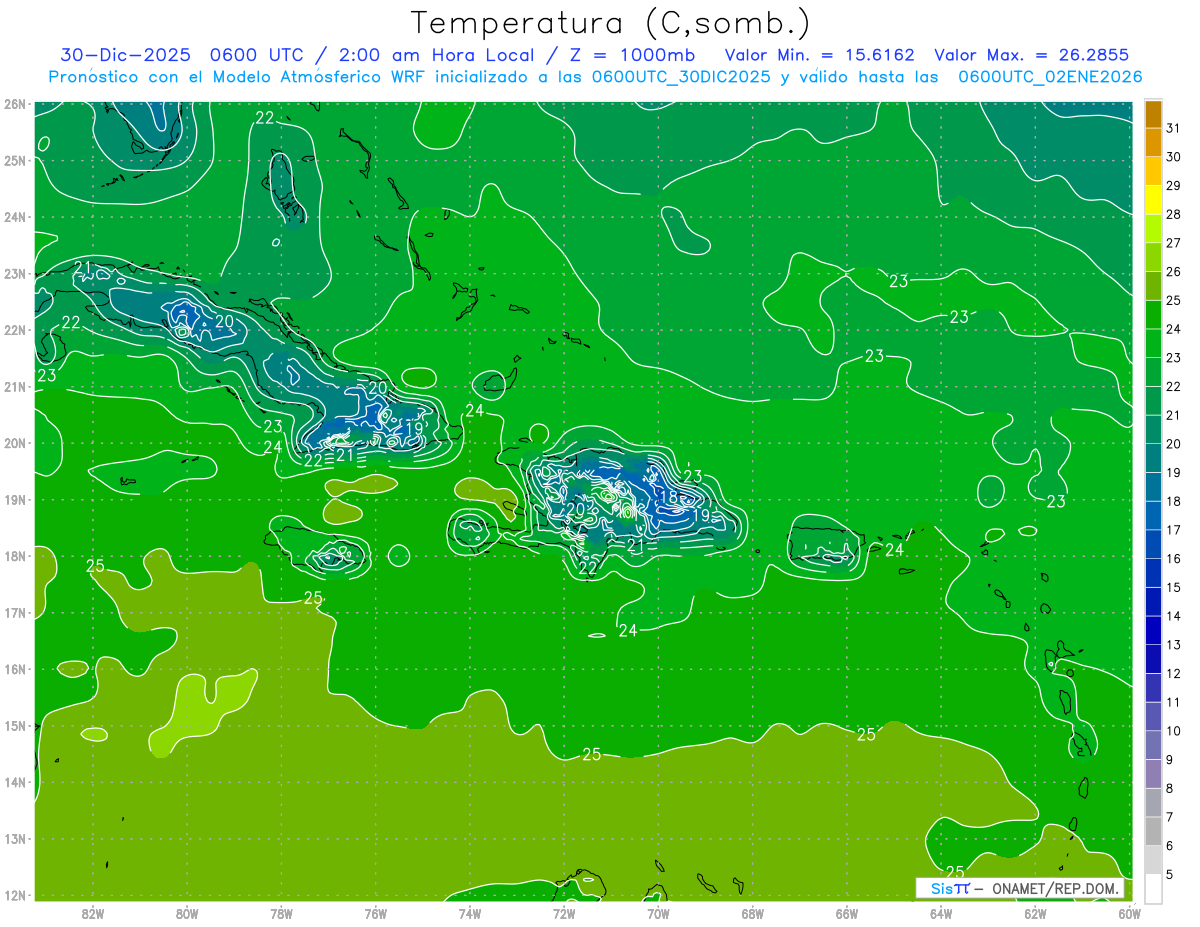Click the '60W' longitude axis label
Viewport: 1200px width, 927px height.
coord(1129,913)
